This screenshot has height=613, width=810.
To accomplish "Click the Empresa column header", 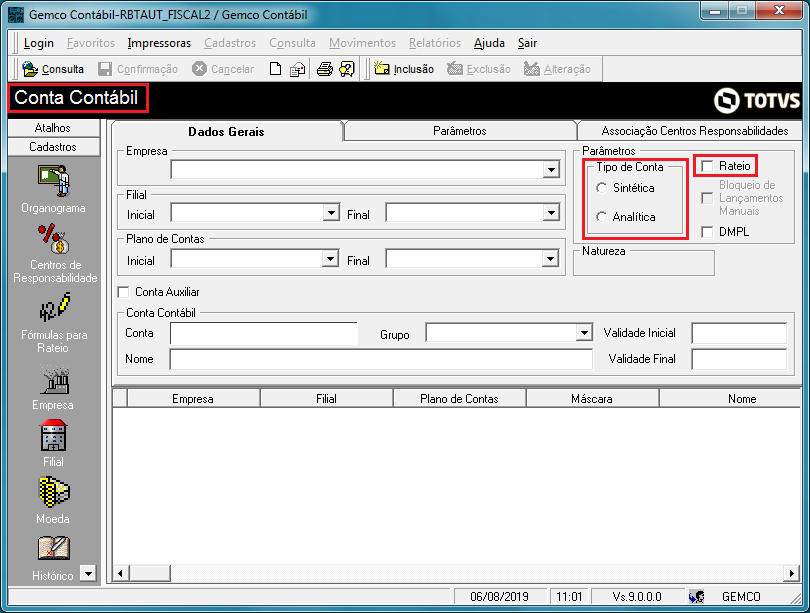I will click(193, 399).
